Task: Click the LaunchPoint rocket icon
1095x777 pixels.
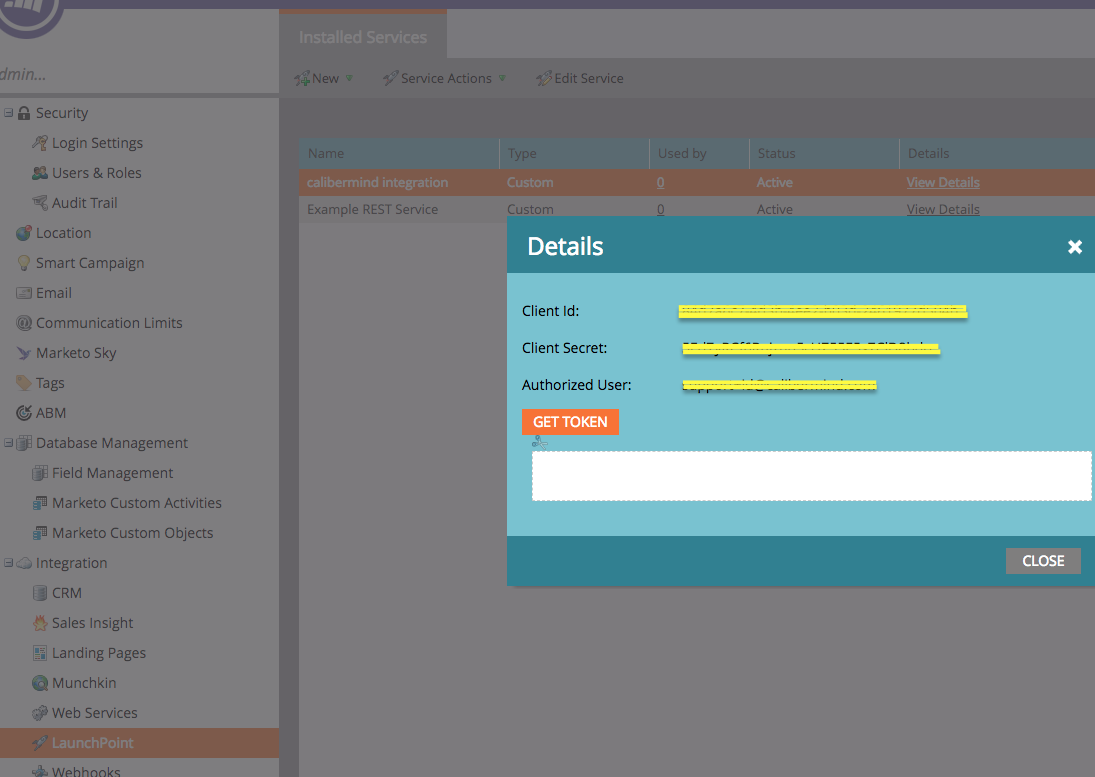Action: 40,743
